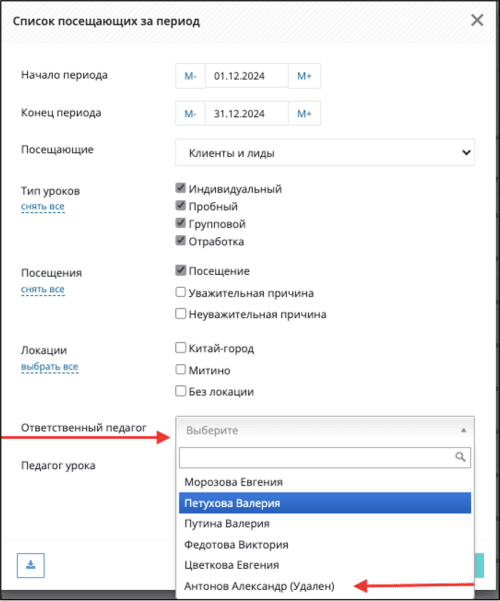
Task: Enable the Уважительная причина checkbox
Action: [181, 292]
